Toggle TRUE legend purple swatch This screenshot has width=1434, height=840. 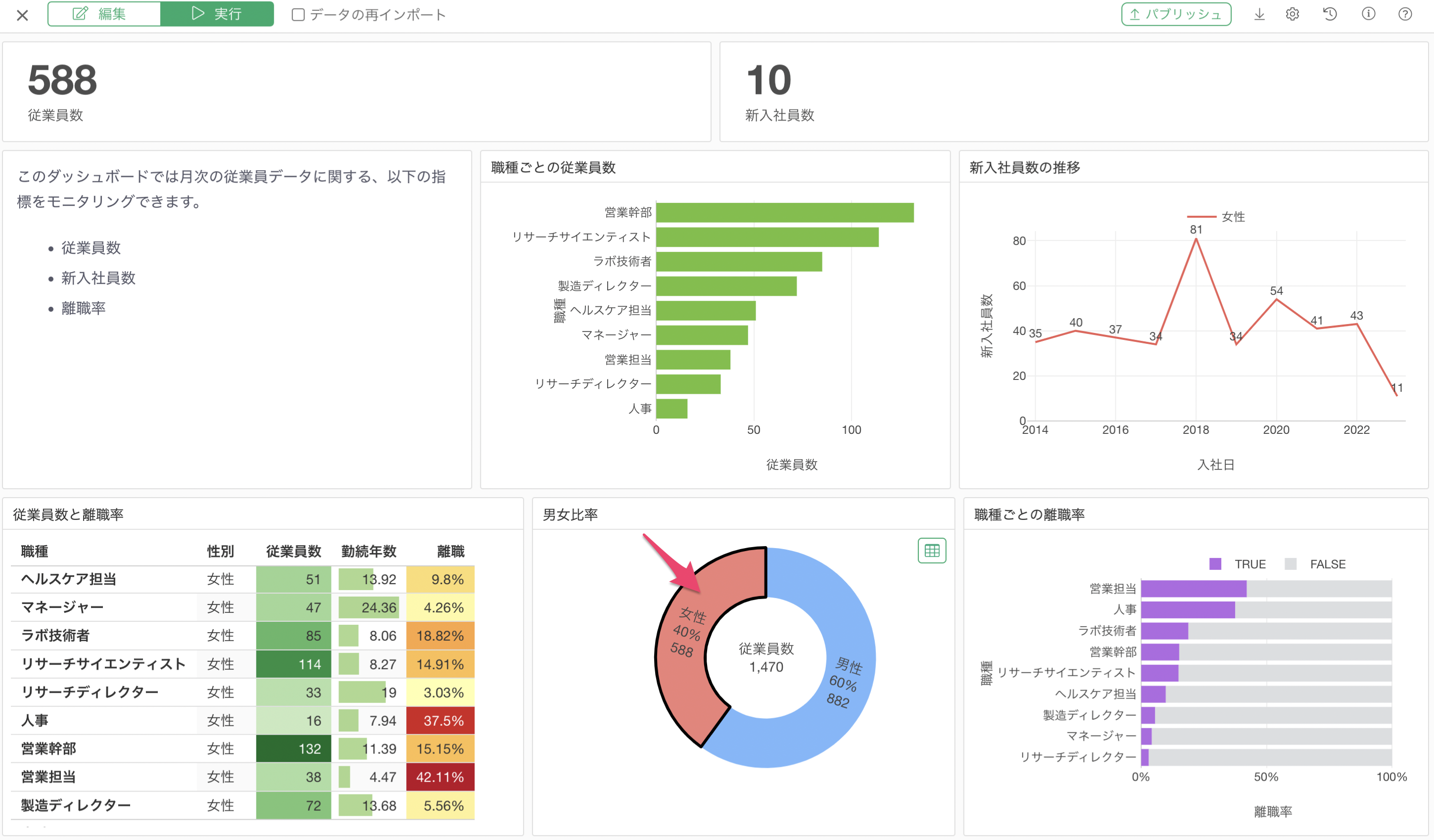pyautogui.click(x=1215, y=564)
